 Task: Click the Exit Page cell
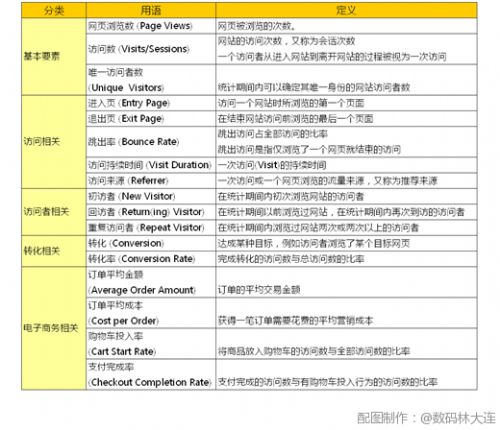(151, 119)
